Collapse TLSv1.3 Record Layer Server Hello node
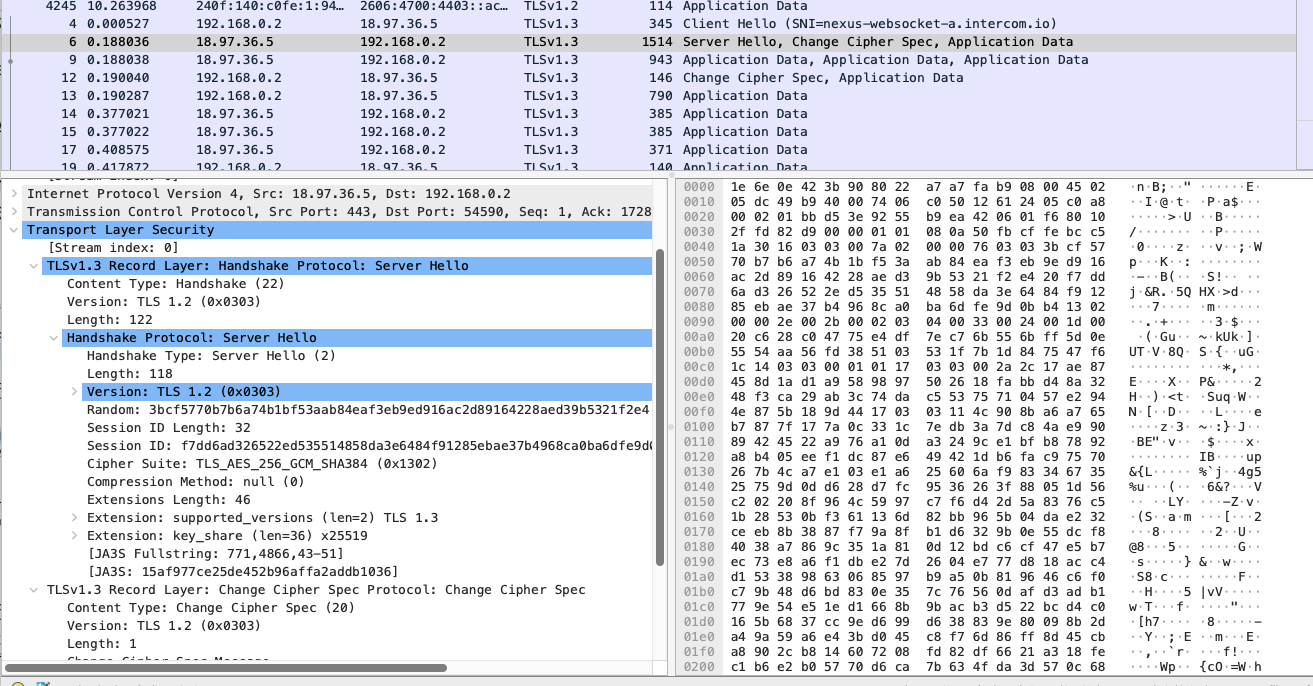 33,266
